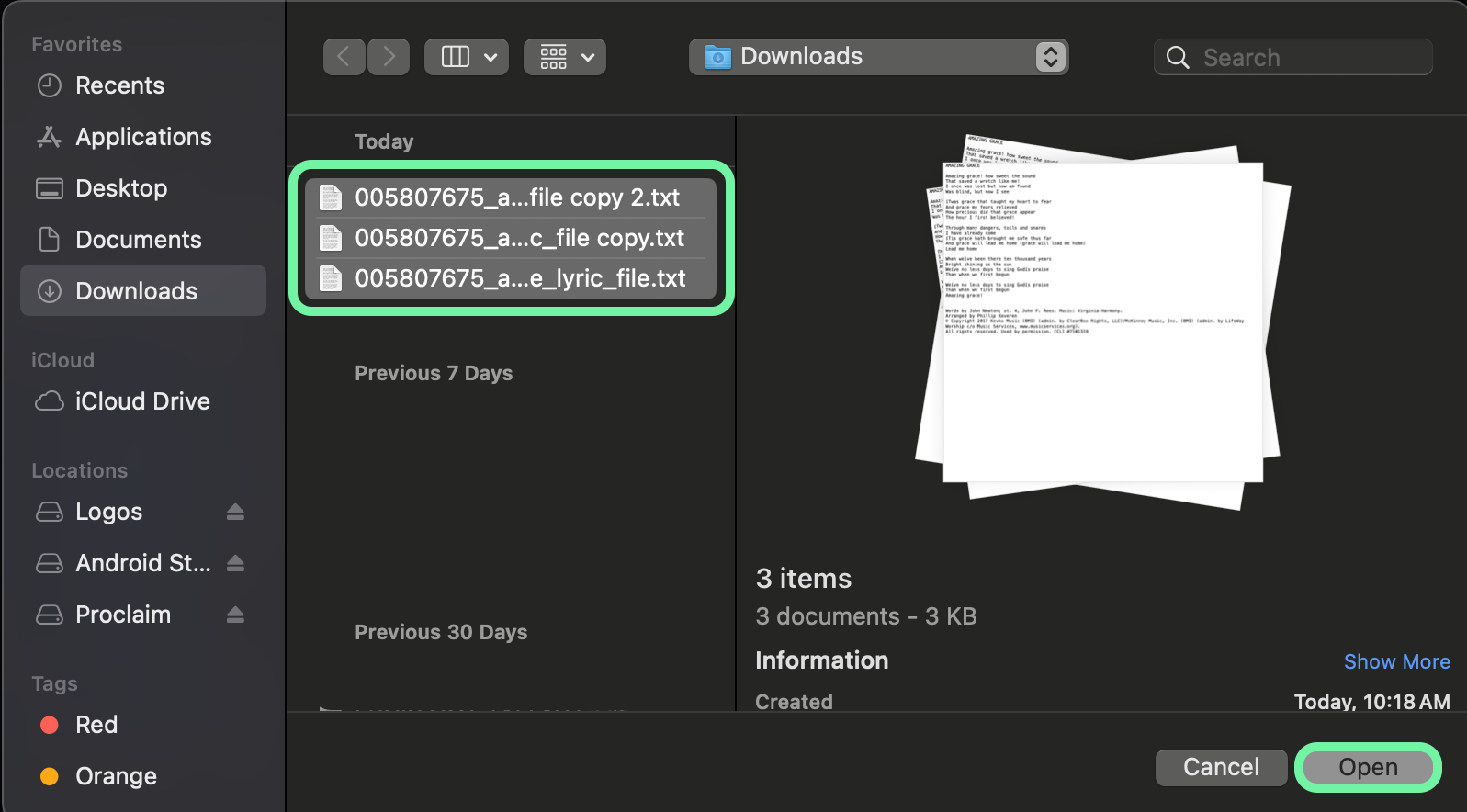
Task: Open the Downloads location pop-up menu
Action: [879, 57]
